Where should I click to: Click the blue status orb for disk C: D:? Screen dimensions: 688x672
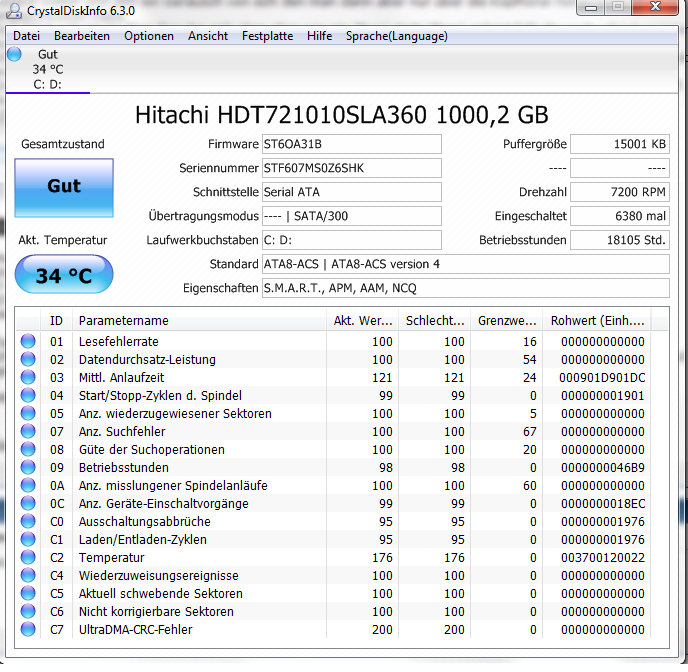14,54
